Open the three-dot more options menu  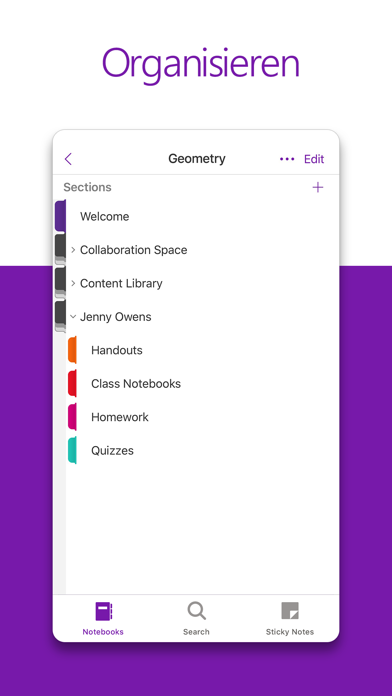[287, 159]
